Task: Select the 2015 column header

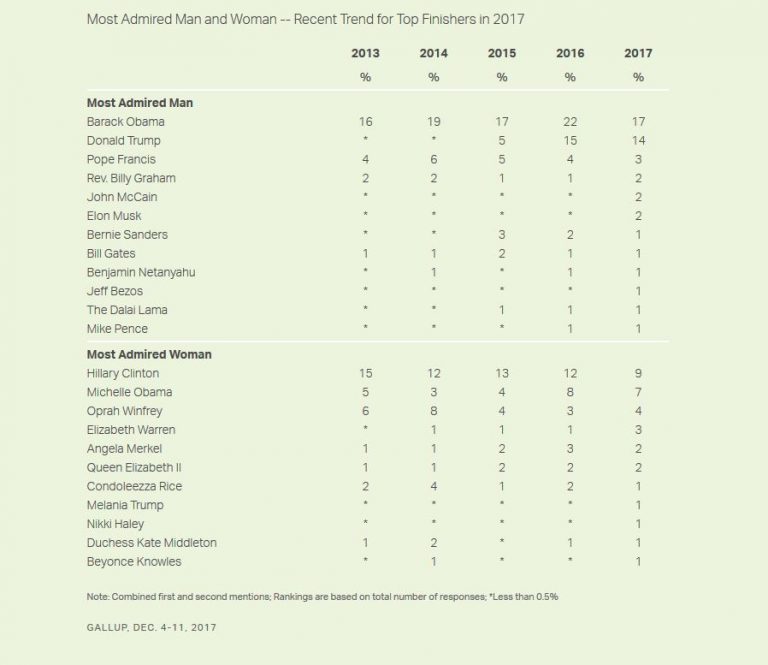Action: point(501,54)
